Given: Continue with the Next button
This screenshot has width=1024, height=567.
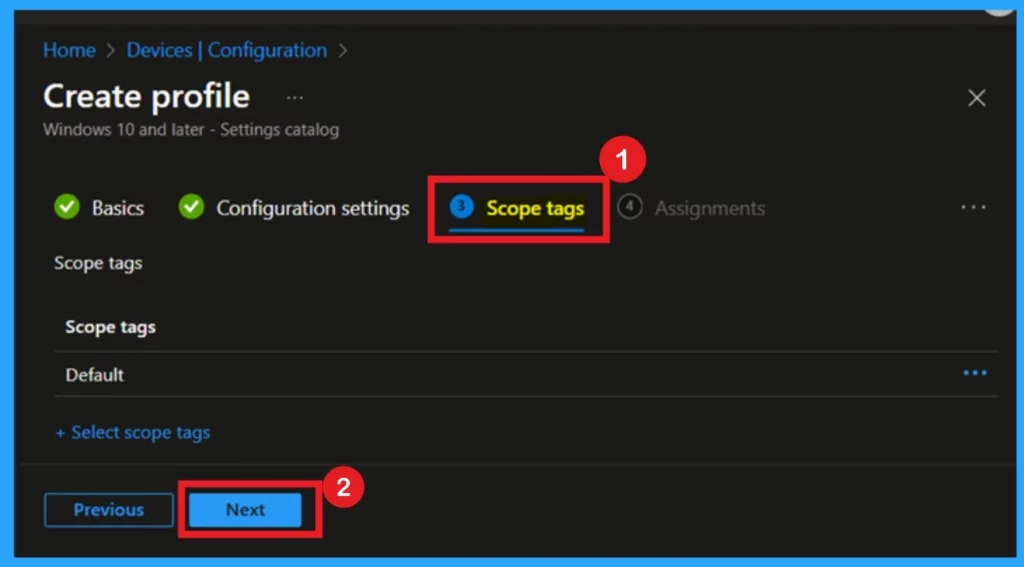Looking at the screenshot, I should pyautogui.click(x=246, y=510).
